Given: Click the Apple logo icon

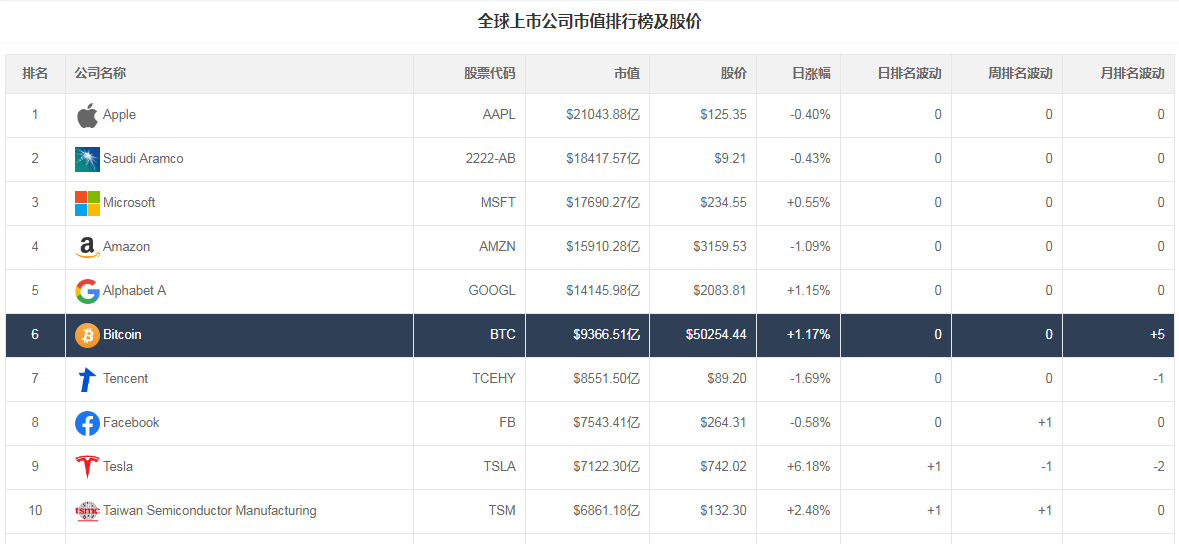Looking at the screenshot, I should pos(87,115).
